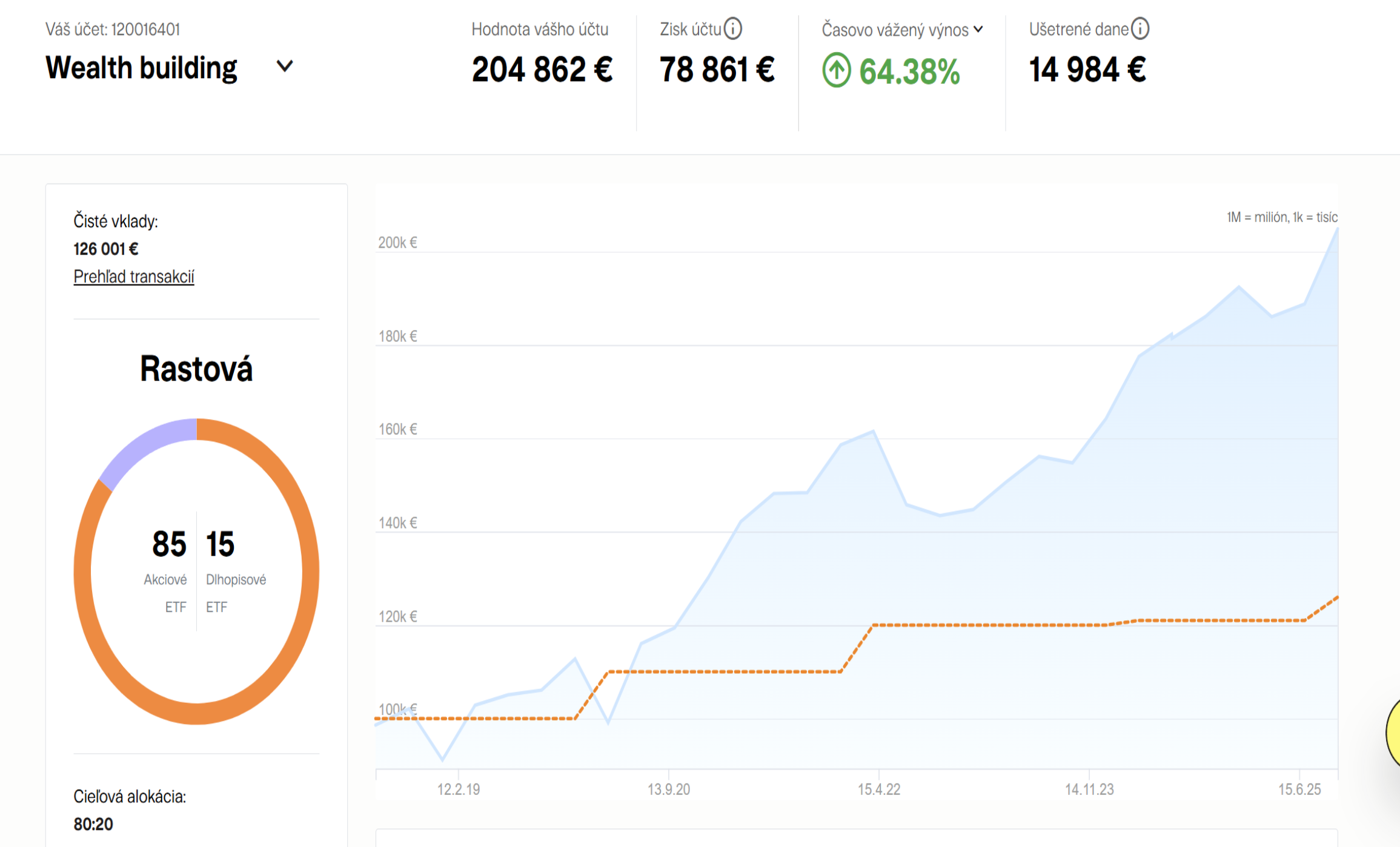1400x847 pixels.
Task: Click the 64.38% return percentage
Action: [909, 71]
